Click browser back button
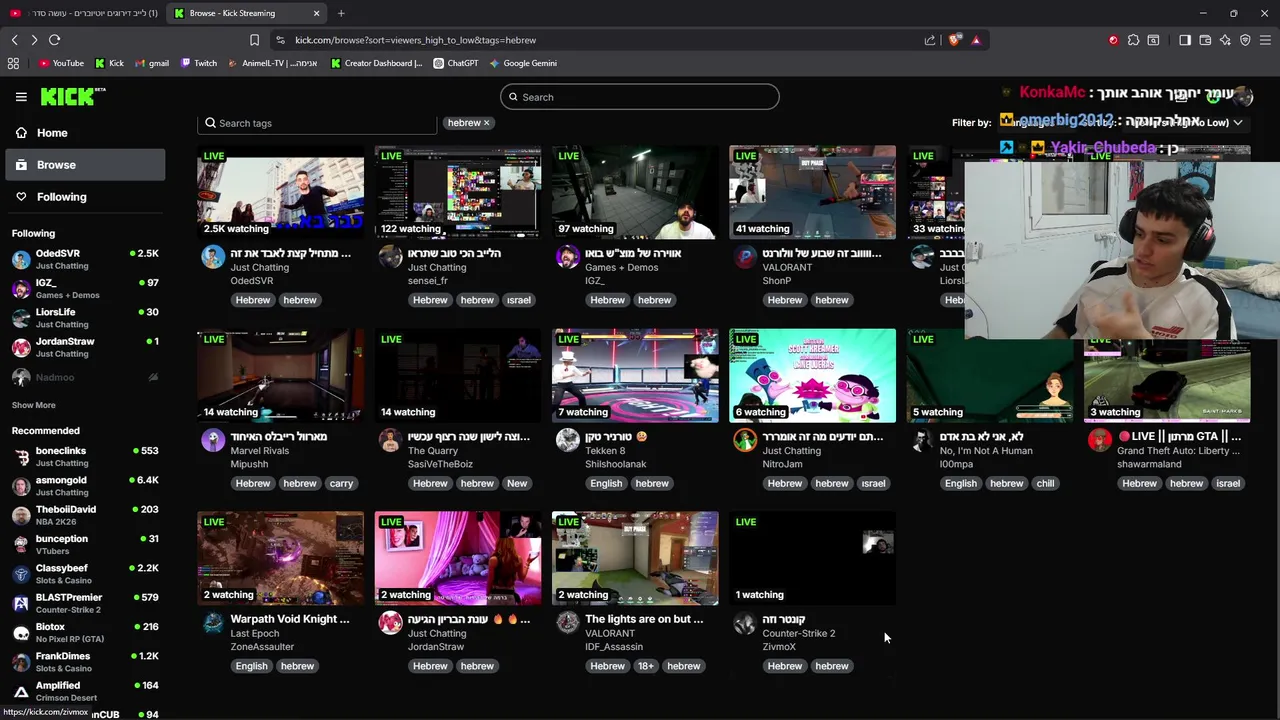This screenshot has height=720, width=1280. (14, 40)
